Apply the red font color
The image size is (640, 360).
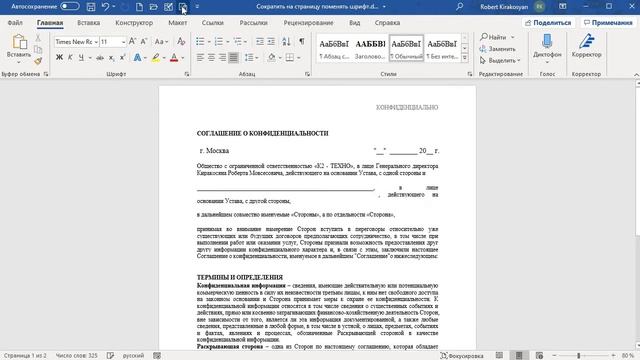point(174,58)
